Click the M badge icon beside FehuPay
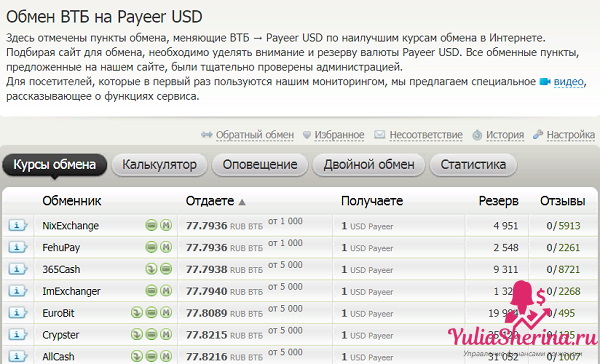Screen dimensions: 600x364 (x=166, y=247)
